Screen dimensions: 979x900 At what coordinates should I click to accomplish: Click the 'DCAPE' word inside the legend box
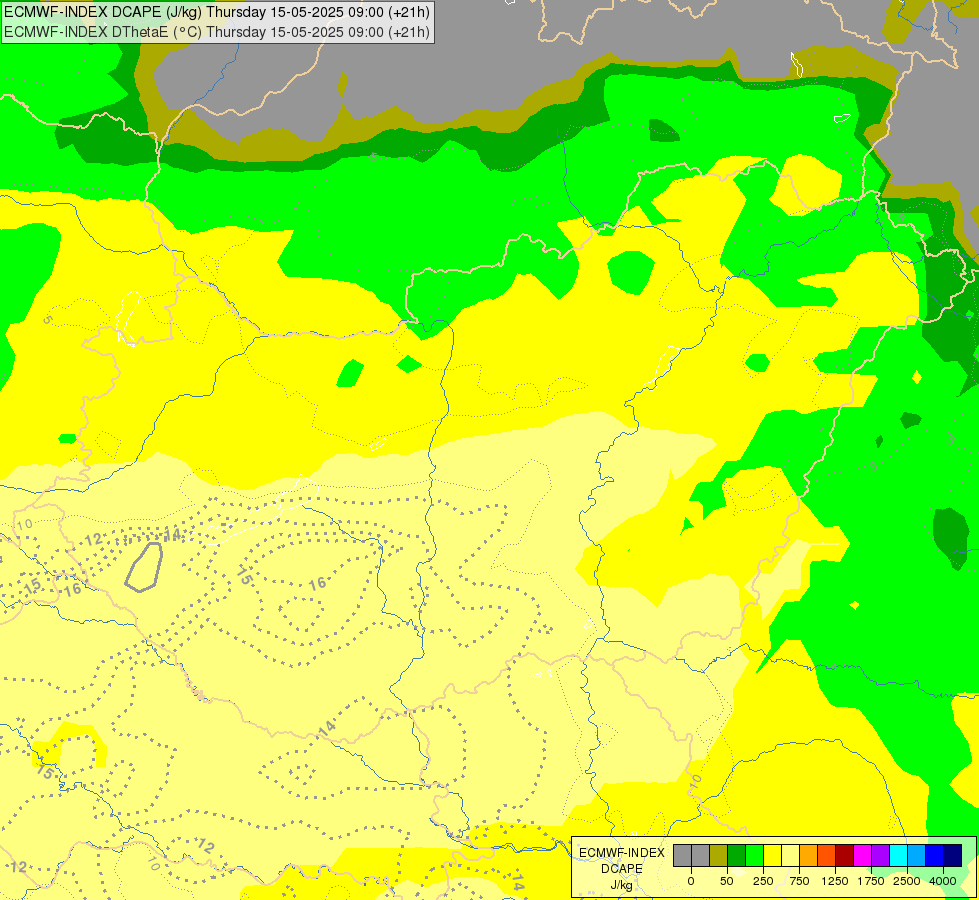point(622,869)
